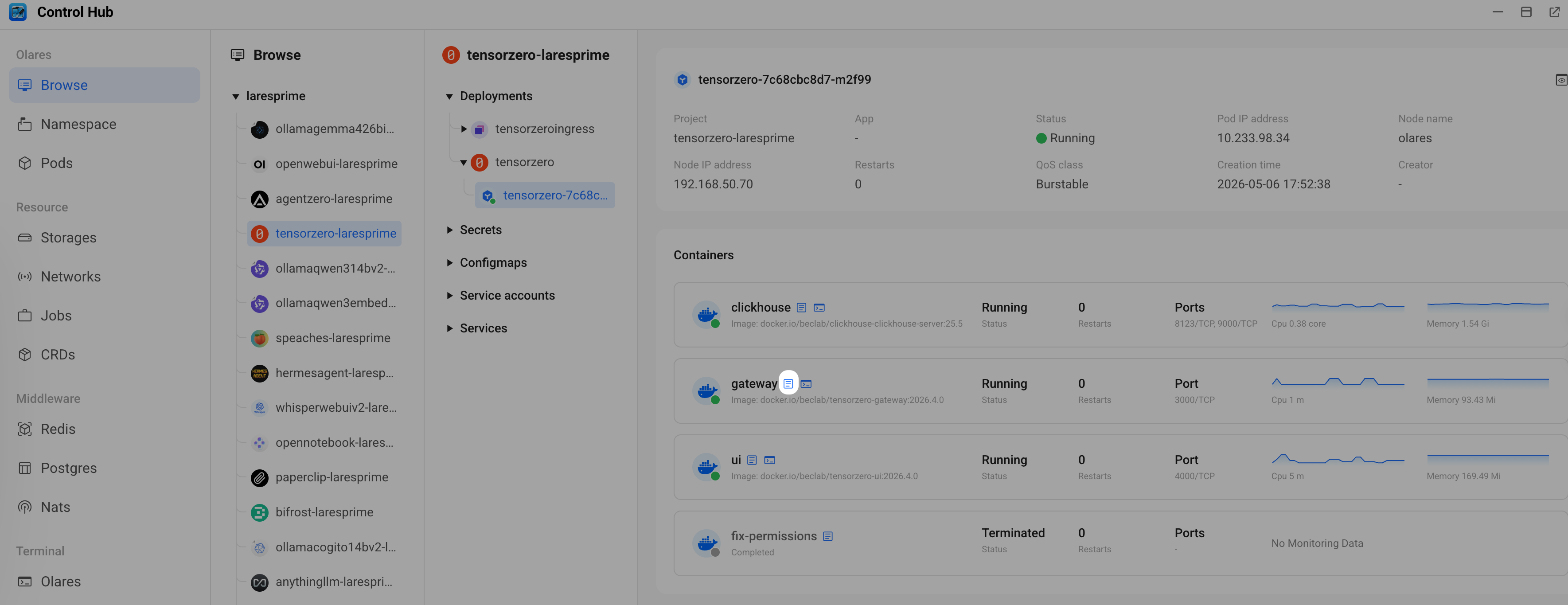Click the Docker icon of the clickhouse container

(x=707, y=315)
